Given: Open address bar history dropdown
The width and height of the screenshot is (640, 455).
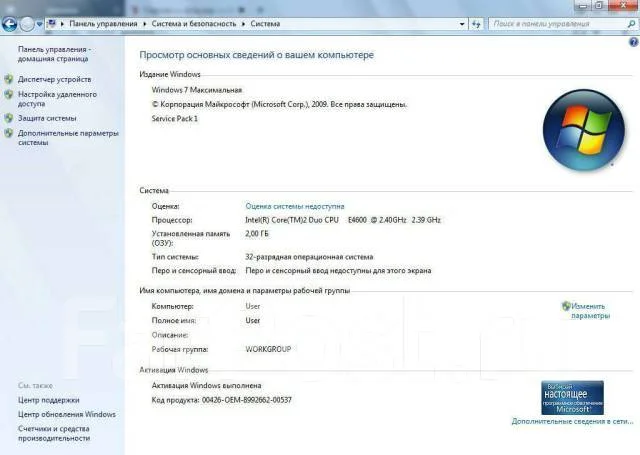Looking at the screenshot, I should [462, 24].
